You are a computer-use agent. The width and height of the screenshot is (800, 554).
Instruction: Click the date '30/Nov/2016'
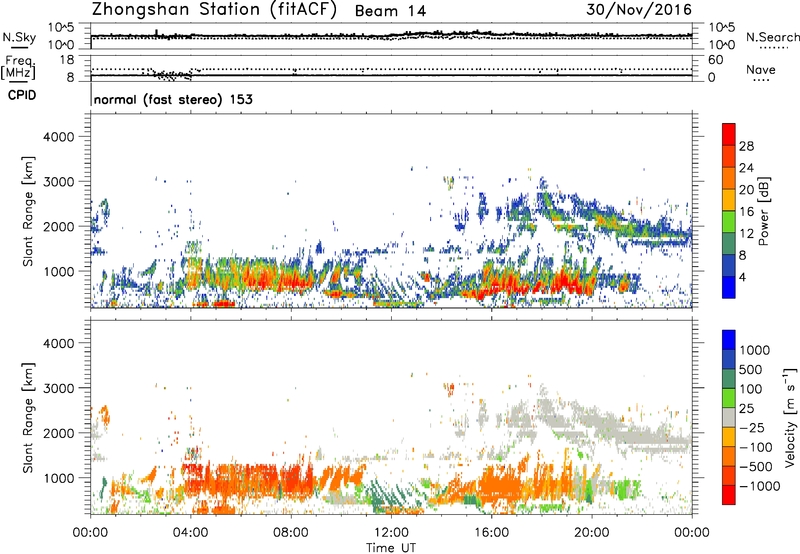tap(639, 10)
